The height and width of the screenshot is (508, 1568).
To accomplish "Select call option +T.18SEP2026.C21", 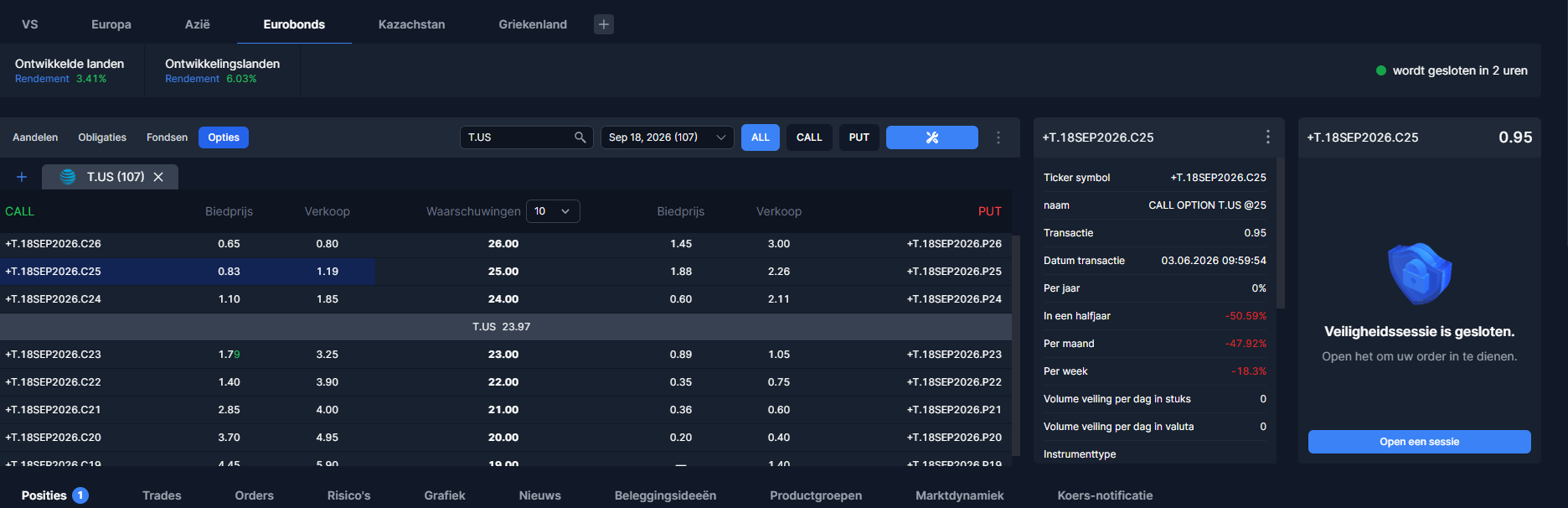I will point(53,410).
